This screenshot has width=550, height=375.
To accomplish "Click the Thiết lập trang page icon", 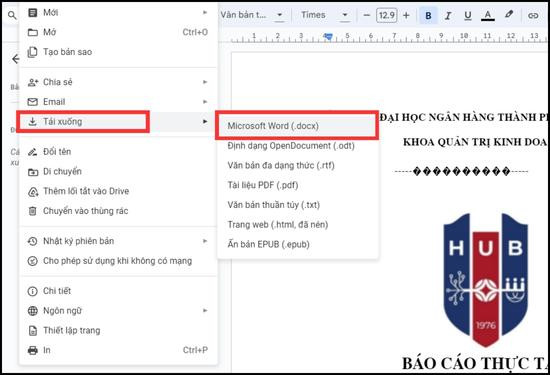I will coord(33,331).
